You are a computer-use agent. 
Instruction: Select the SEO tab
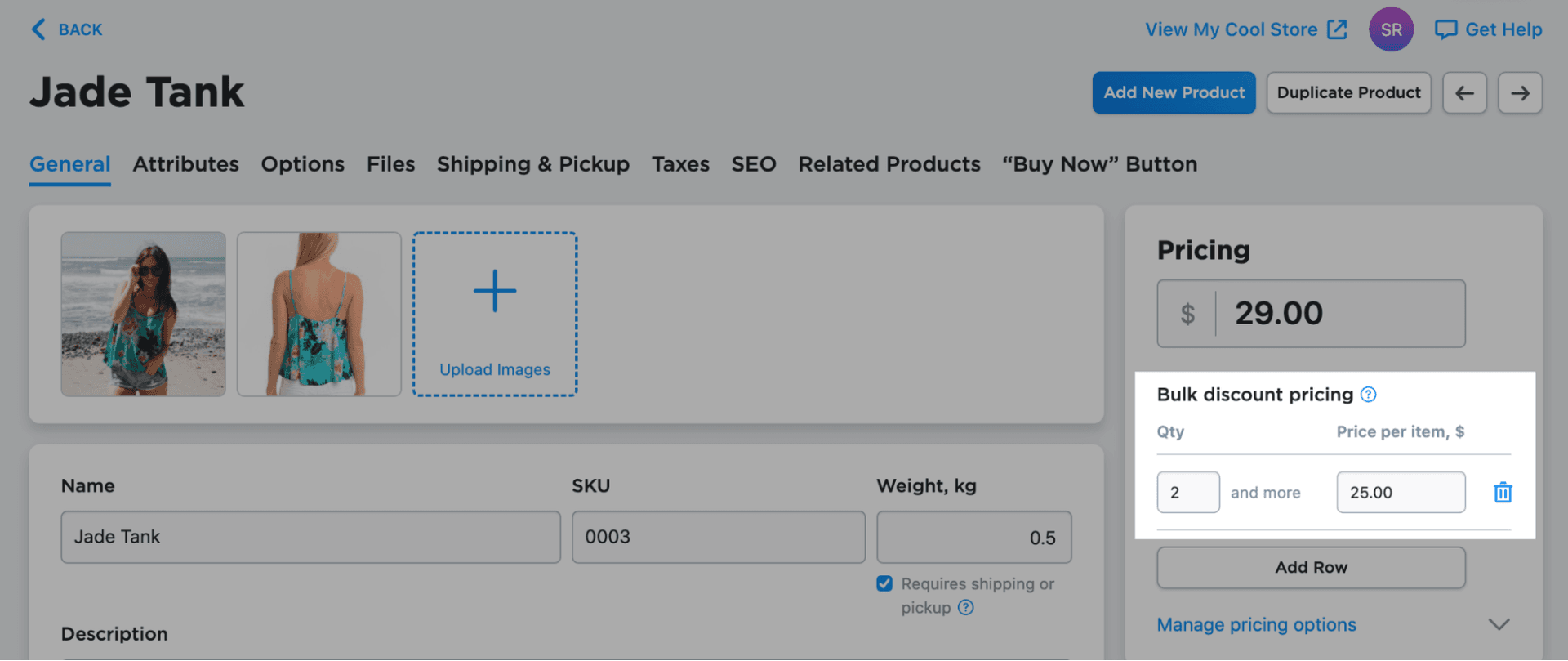coord(753,164)
